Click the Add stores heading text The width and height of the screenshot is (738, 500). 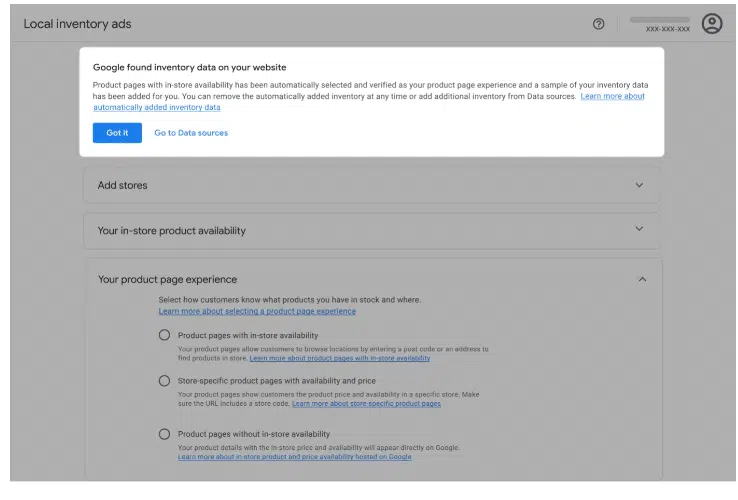[x=122, y=185]
